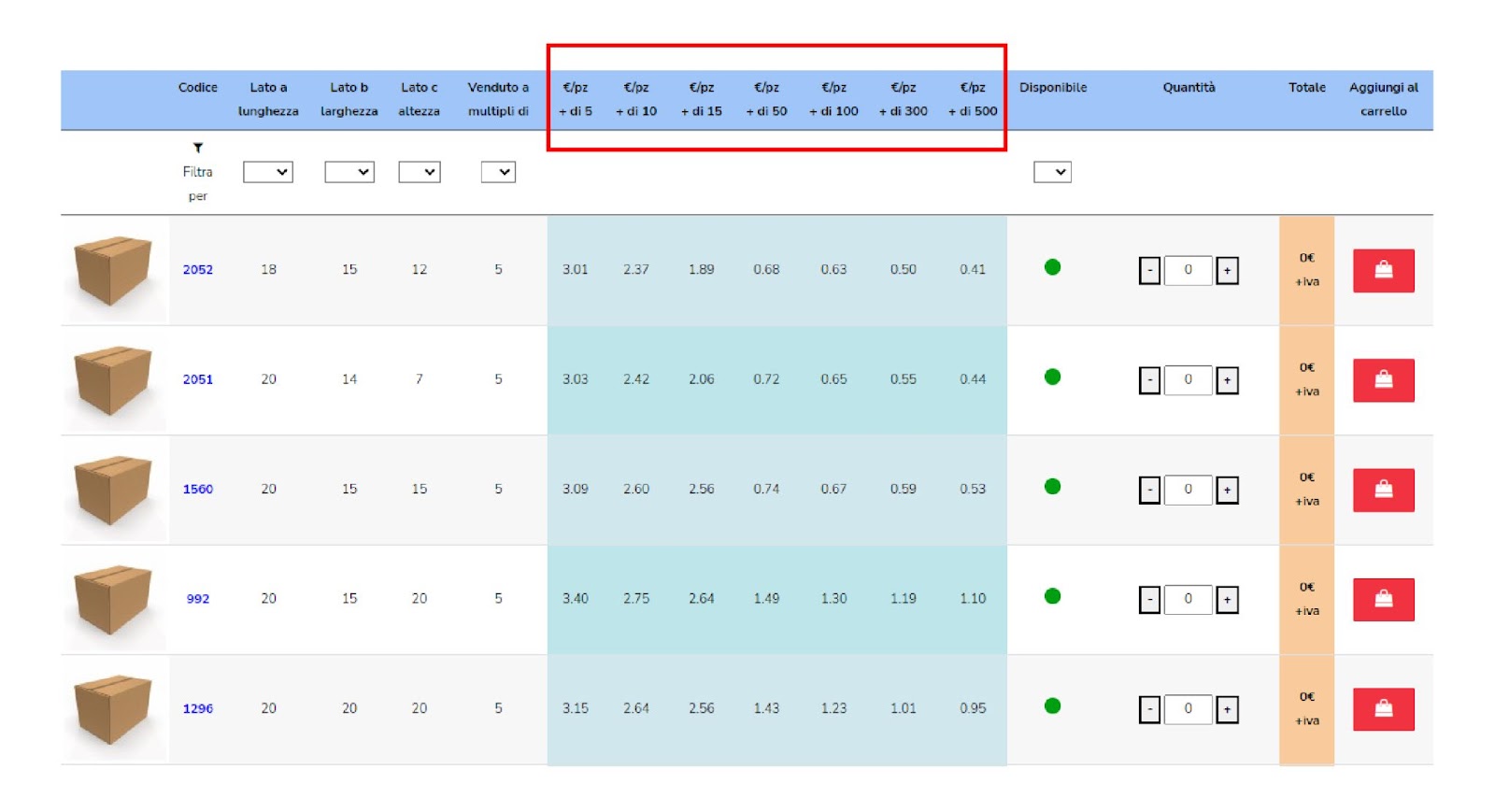Image resolution: width=1495 pixels, height=812 pixels.
Task: Click the Lato b larghezza column header
Action: tap(349, 99)
